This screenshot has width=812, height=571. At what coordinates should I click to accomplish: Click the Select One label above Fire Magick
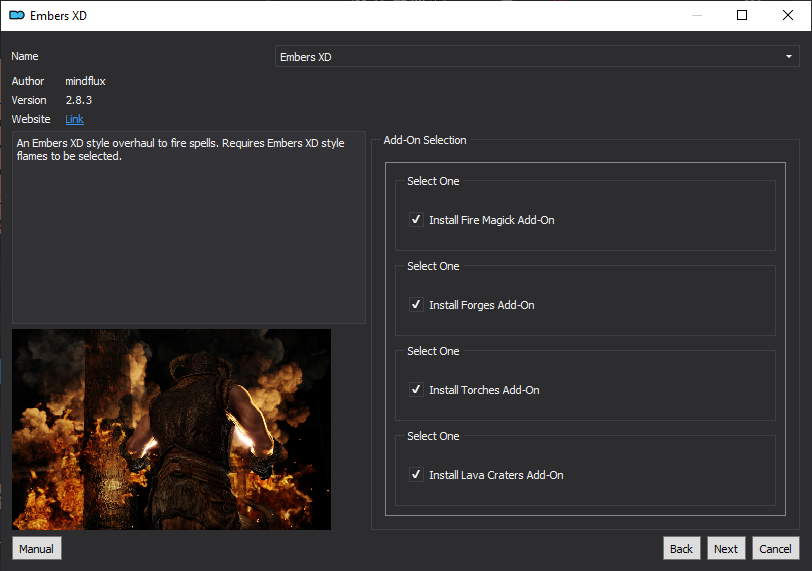click(433, 181)
